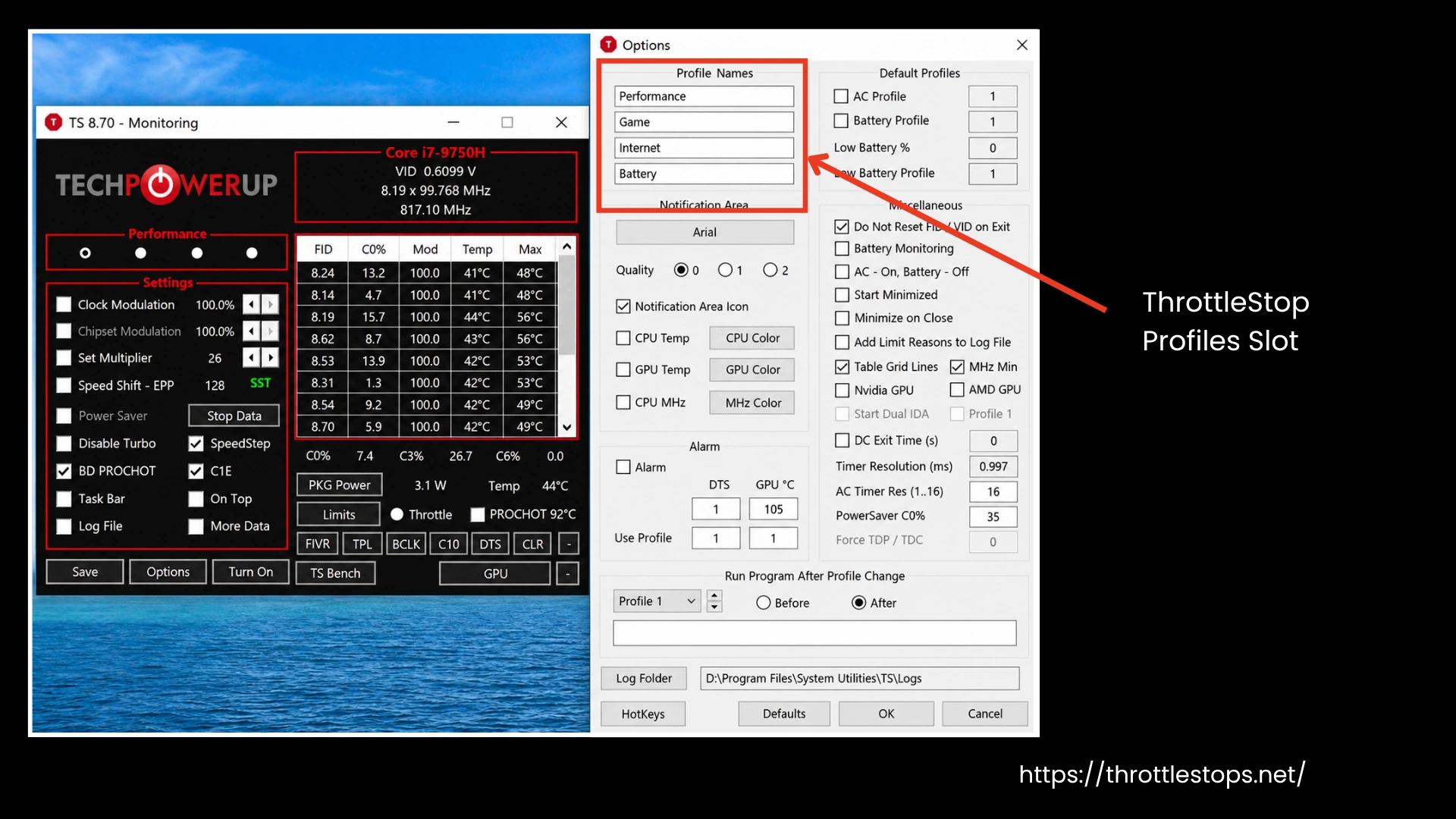Click the C10 button

tap(449, 544)
